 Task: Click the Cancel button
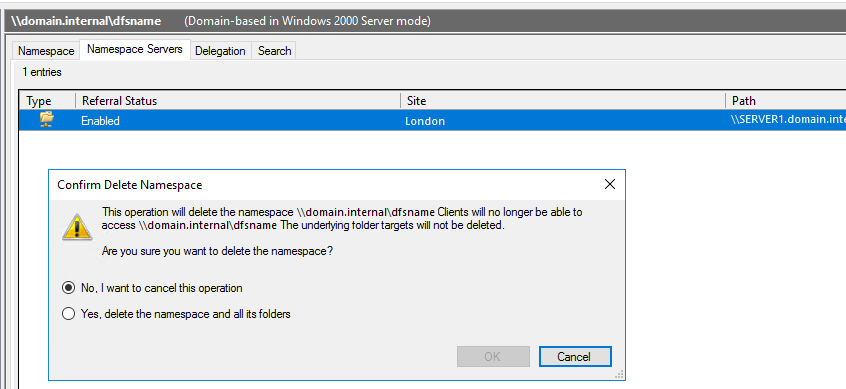(x=575, y=357)
